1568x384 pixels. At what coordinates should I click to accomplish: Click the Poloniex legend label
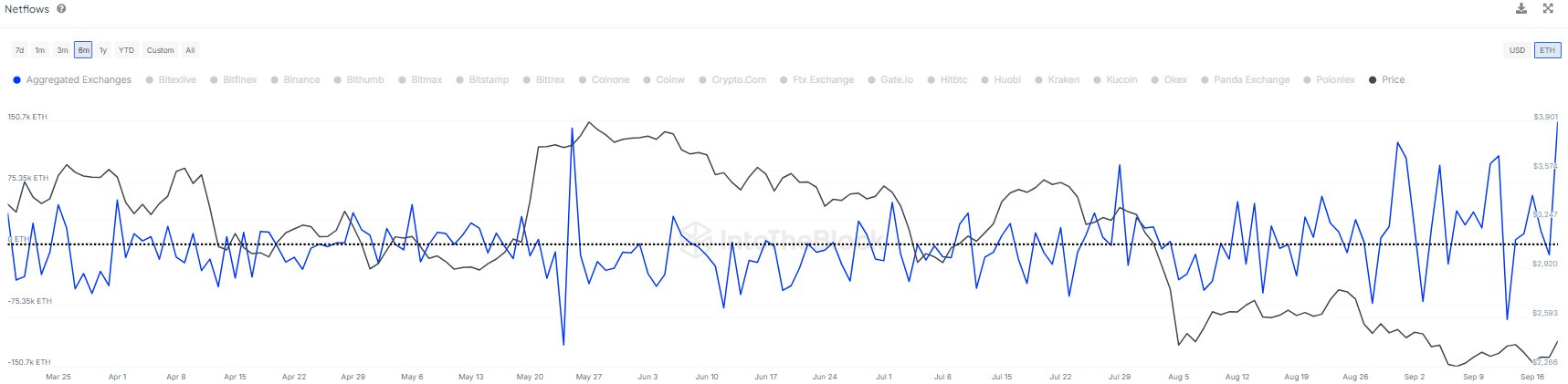pyautogui.click(x=1335, y=80)
